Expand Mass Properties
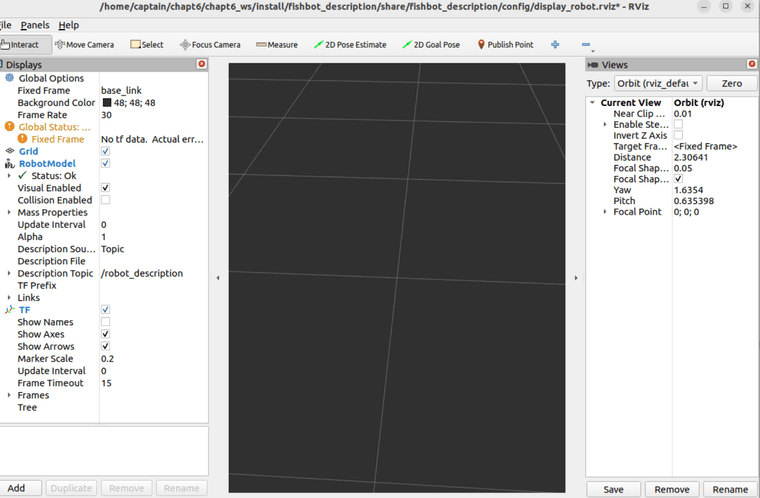 (9, 212)
